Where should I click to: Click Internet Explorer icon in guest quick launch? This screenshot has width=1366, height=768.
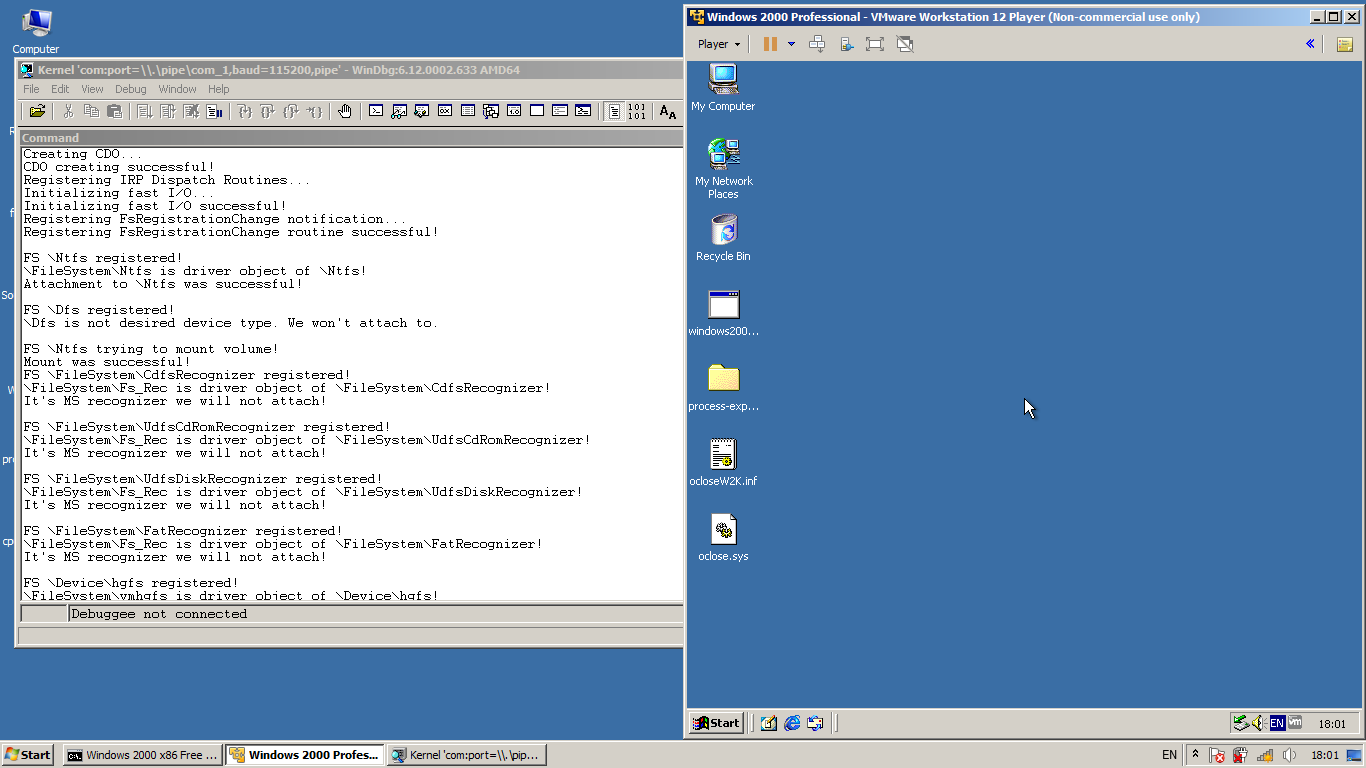[792, 723]
